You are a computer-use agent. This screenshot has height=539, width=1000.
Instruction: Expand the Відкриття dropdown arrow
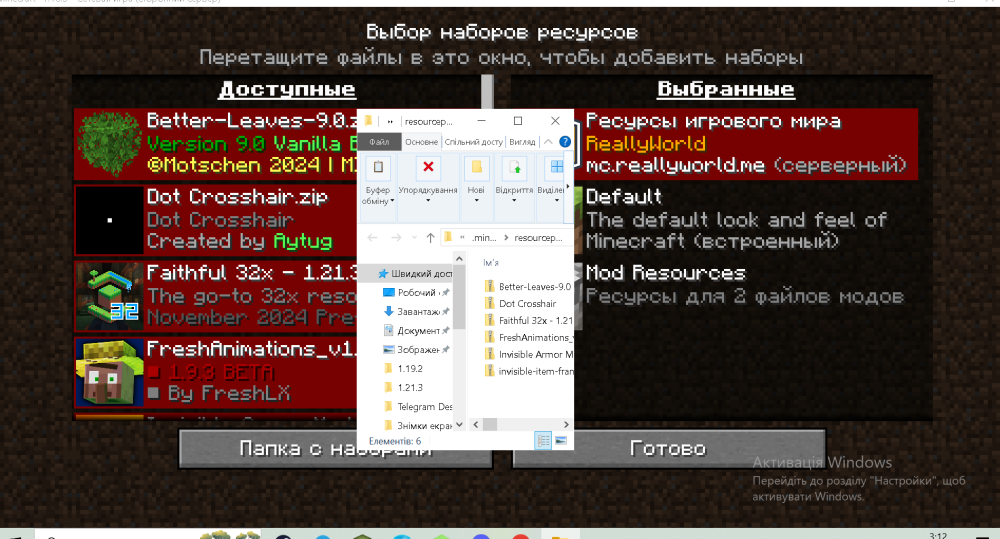tap(514, 201)
